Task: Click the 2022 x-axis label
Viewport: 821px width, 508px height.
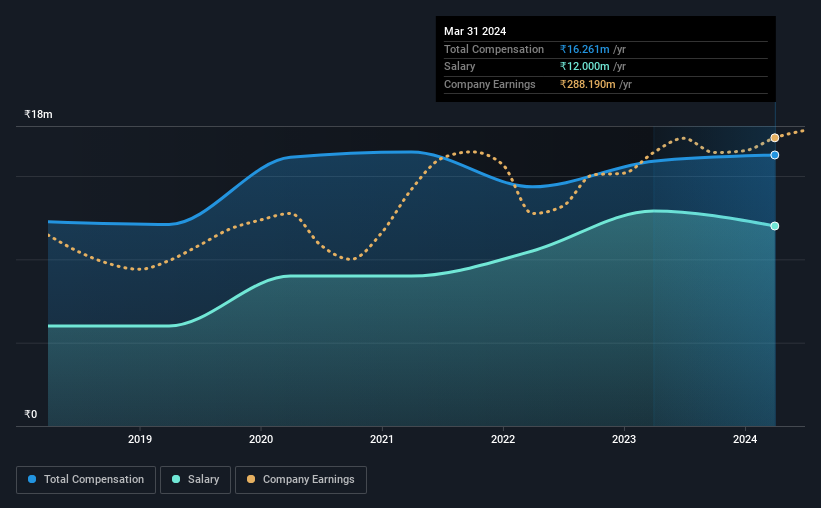Action: click(x=503, y=439)
